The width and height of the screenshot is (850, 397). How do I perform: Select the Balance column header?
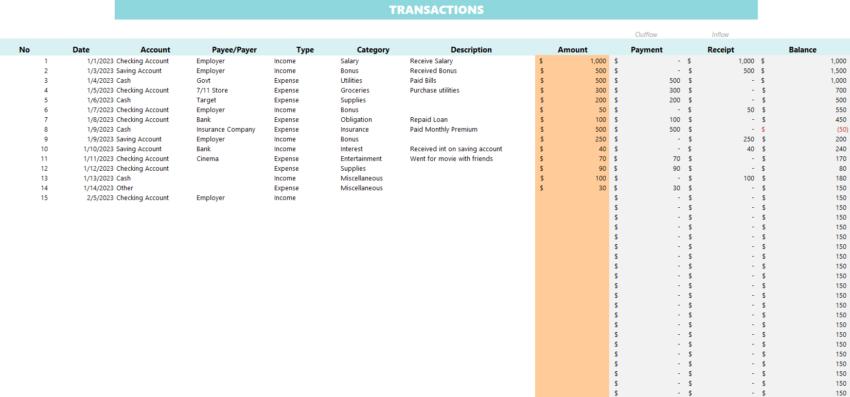pyautogui.click(x=802, y=50)
